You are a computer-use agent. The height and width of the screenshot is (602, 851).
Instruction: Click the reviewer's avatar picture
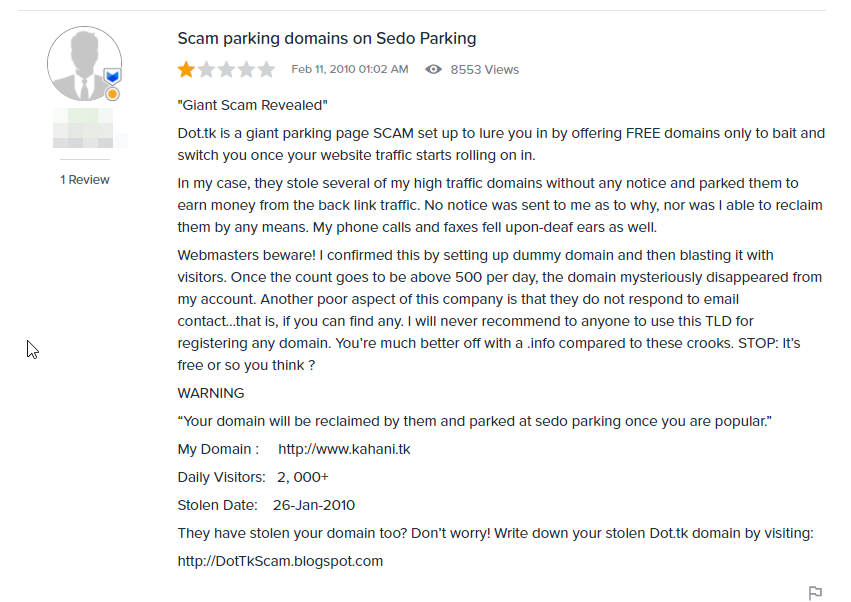84,63
